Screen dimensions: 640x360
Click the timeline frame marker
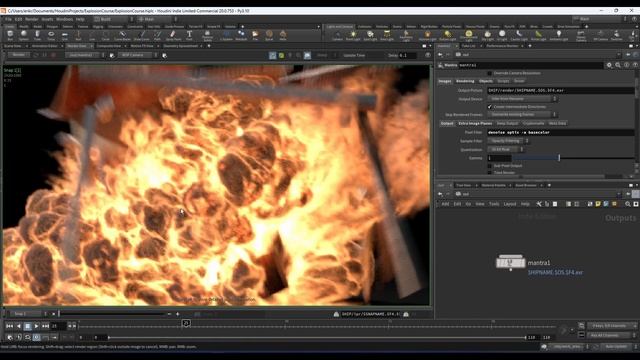[x=186, y=323]
